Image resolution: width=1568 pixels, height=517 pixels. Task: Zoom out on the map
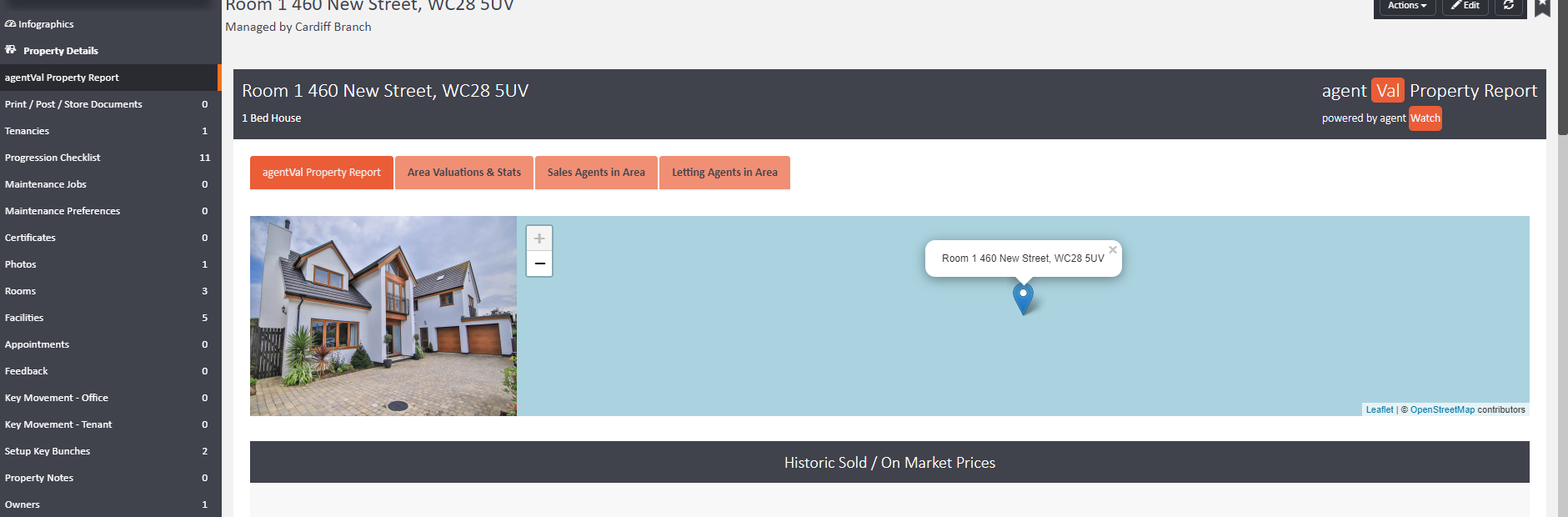pos(539,264)
